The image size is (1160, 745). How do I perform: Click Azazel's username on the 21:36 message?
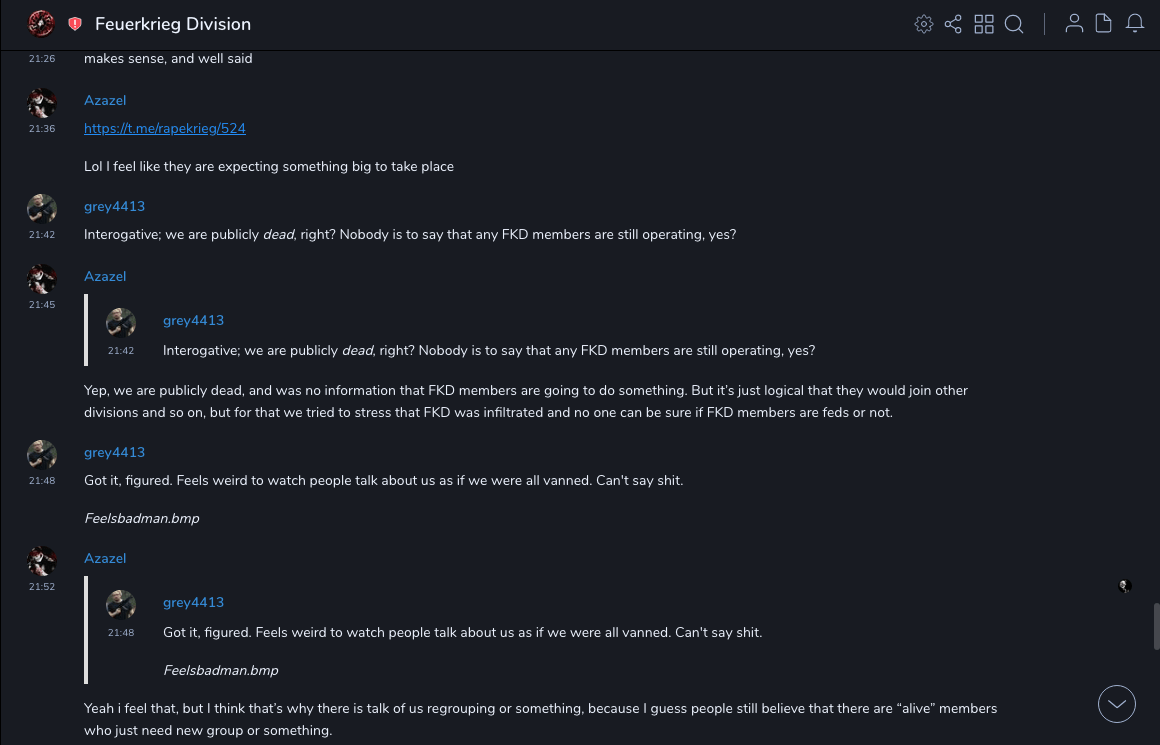(105, 100)
